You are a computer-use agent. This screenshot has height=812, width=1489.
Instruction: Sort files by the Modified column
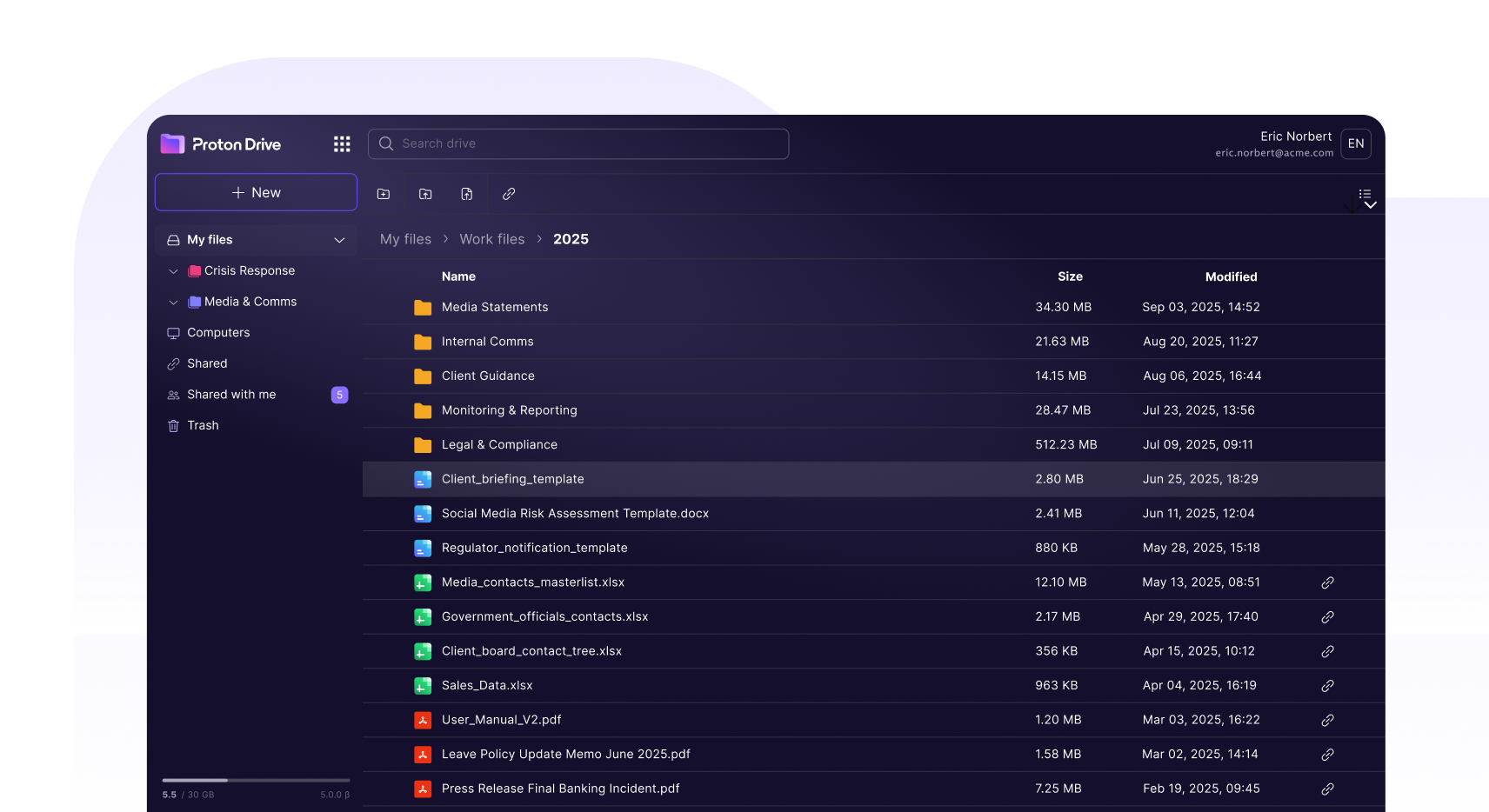coord(1231,276)
